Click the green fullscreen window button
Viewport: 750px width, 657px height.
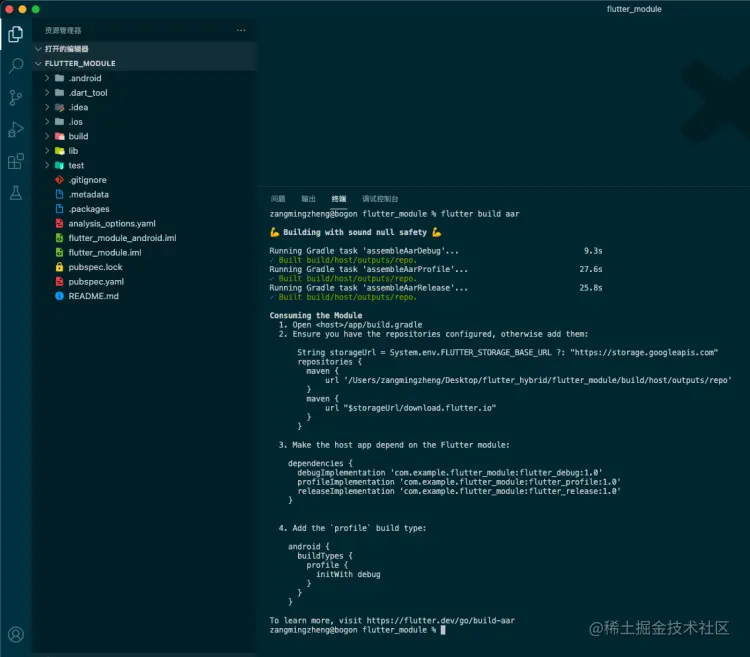pyautogui.click(x=35, y=9)
